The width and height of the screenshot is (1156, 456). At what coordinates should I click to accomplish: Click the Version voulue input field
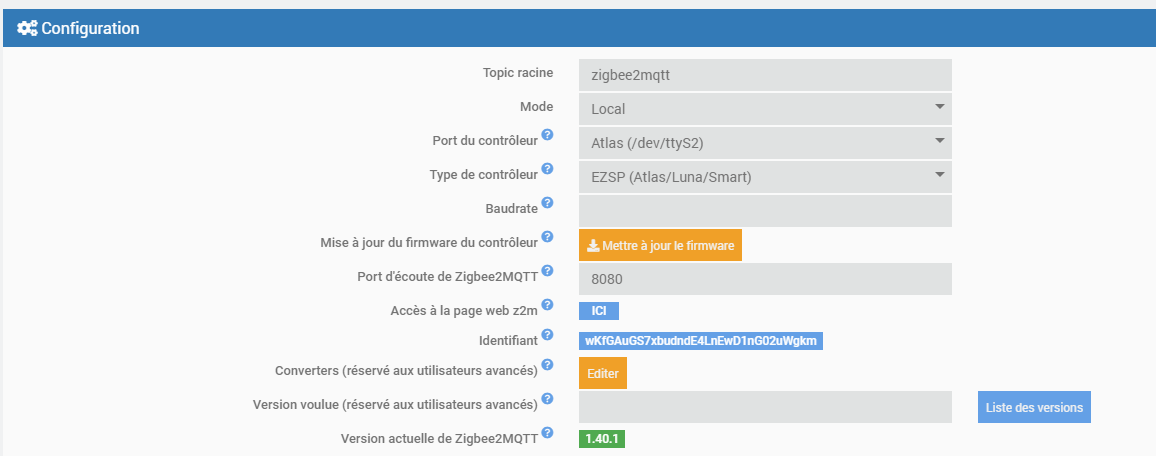(x=765, y=407)
